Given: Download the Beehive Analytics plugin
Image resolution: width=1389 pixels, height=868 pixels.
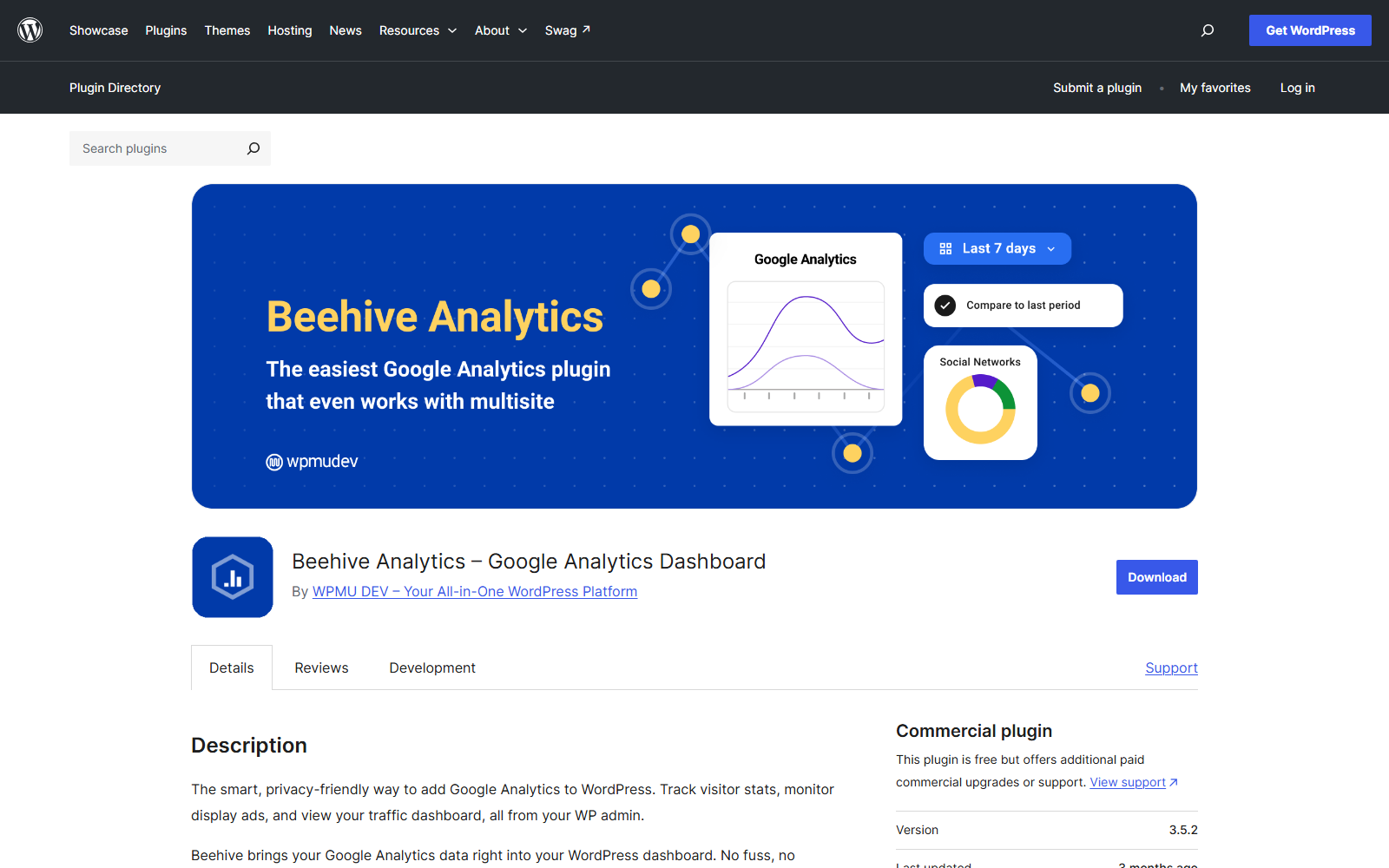Looking at the screenshot, I should click(x=1157, y=577).
